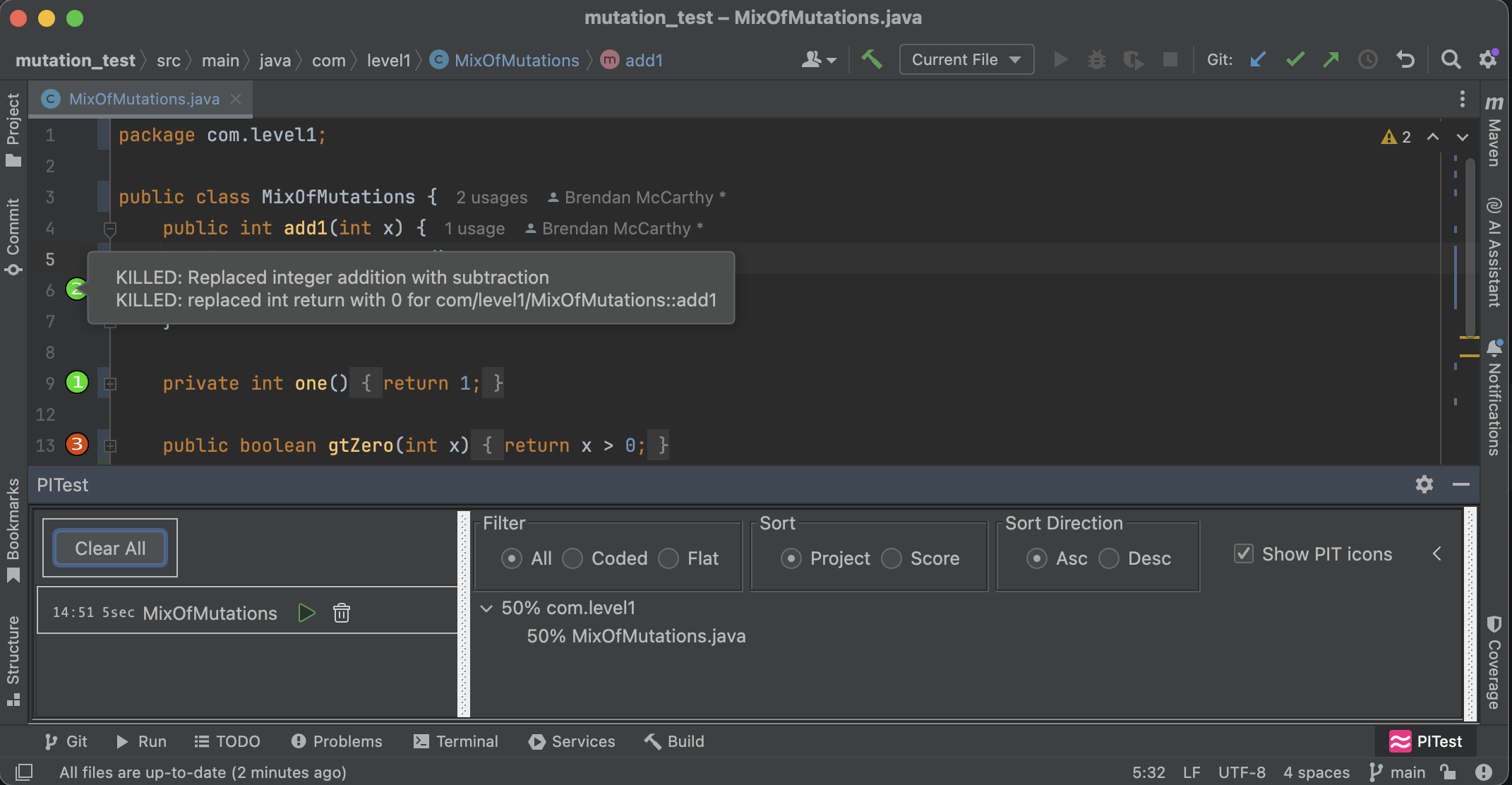Click the green PIT mutation icon on line 9

(x=77, y=382)
